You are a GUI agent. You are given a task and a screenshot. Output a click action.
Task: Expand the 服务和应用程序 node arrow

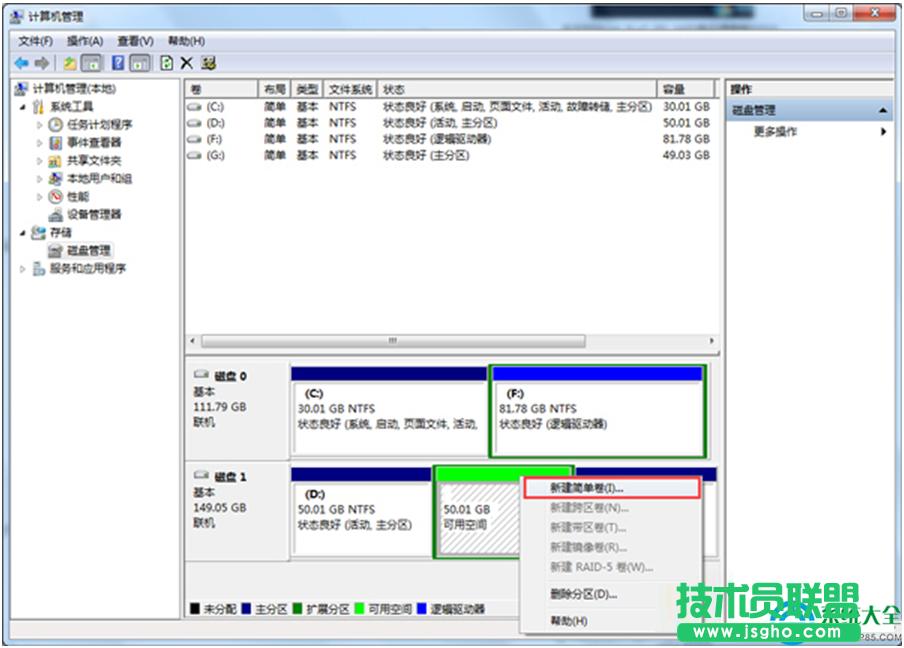point(22,269)
